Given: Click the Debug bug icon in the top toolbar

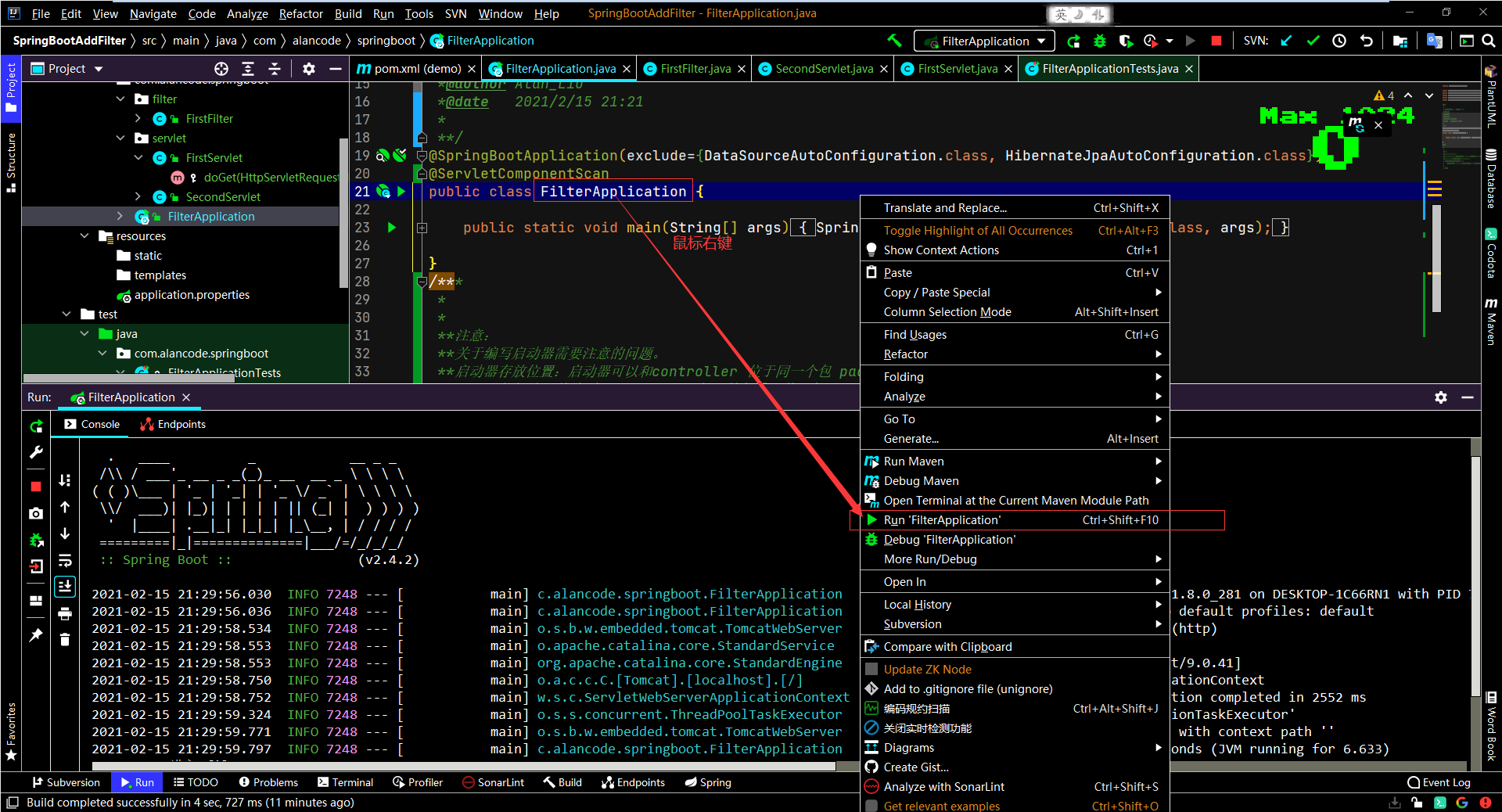Looking at the screenshot, I should [1100, 41].
